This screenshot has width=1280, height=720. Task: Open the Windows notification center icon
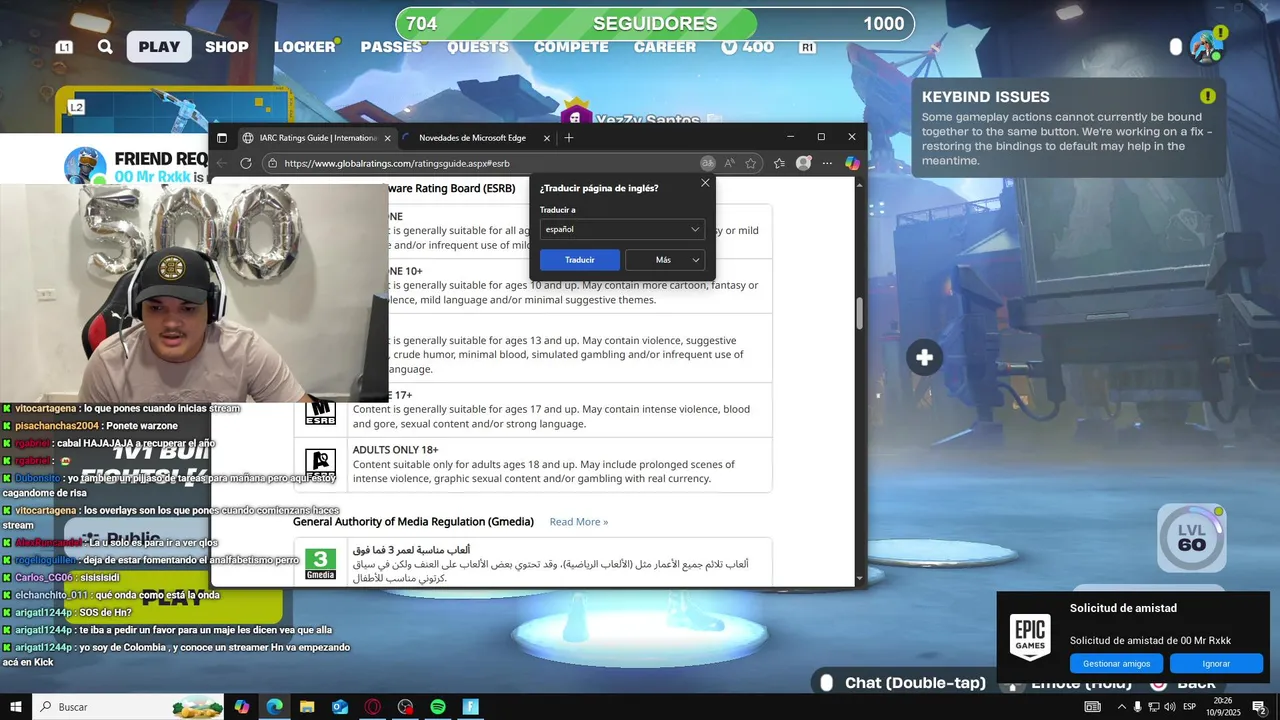(x=1259, y=707)
